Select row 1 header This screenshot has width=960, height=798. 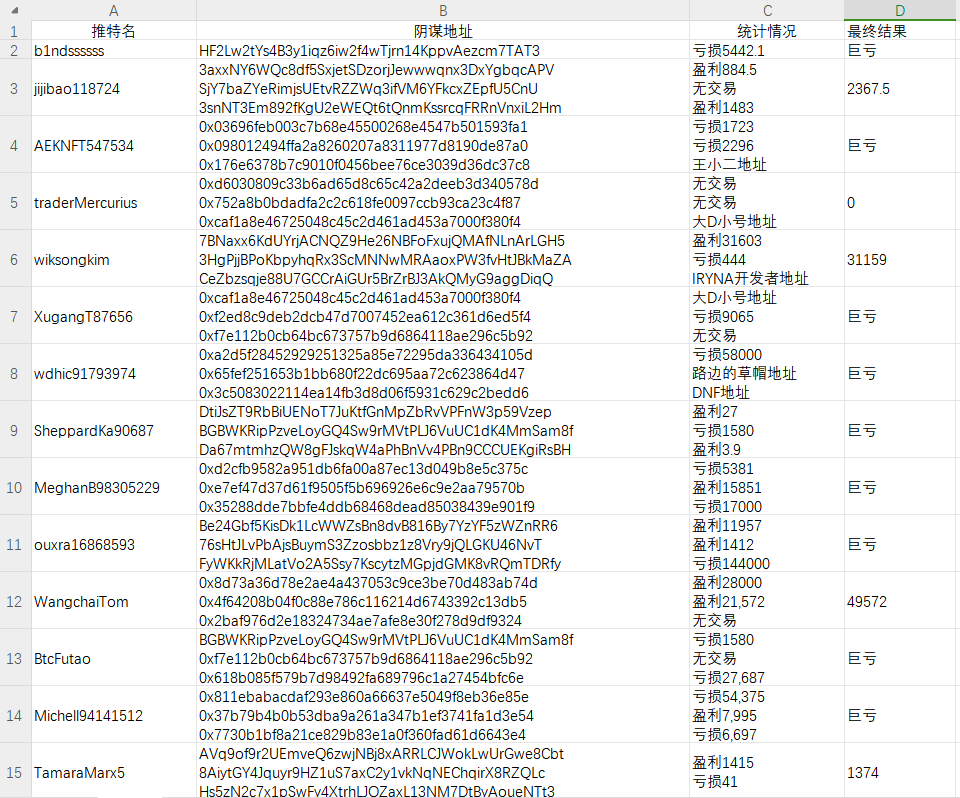click(15, 31)
